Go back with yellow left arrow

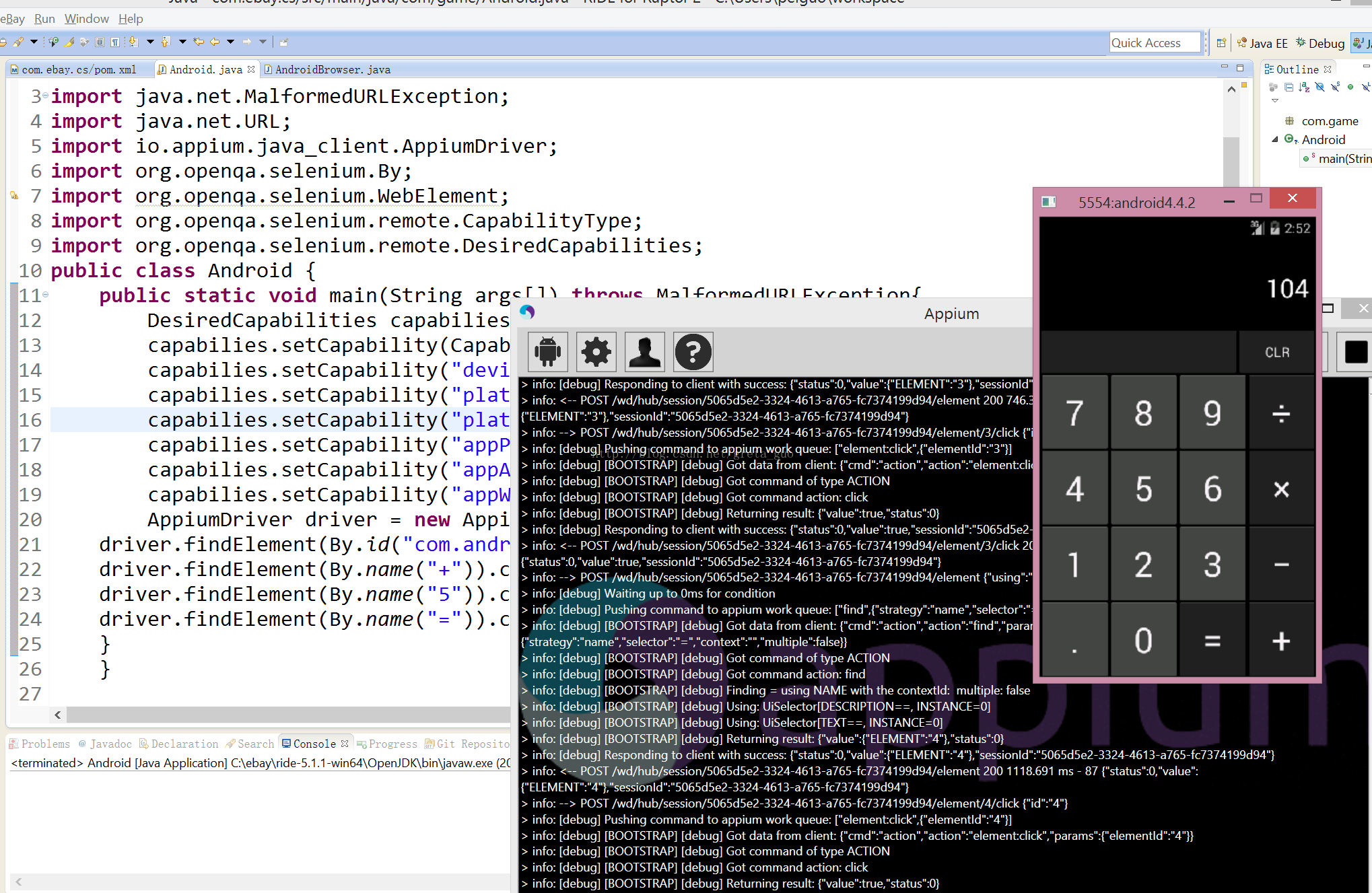pyautogui.click(x=215, y=42)
